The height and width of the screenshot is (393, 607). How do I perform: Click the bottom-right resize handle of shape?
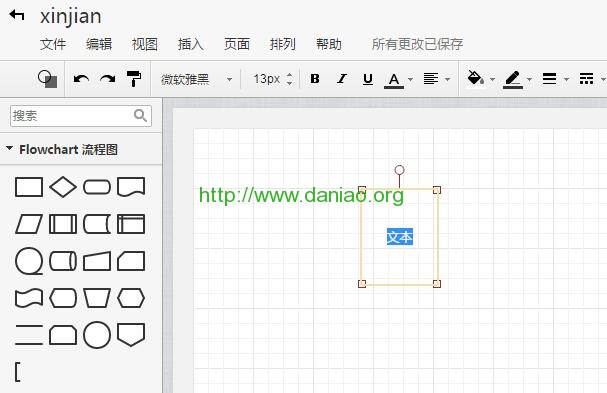point(437,284)
